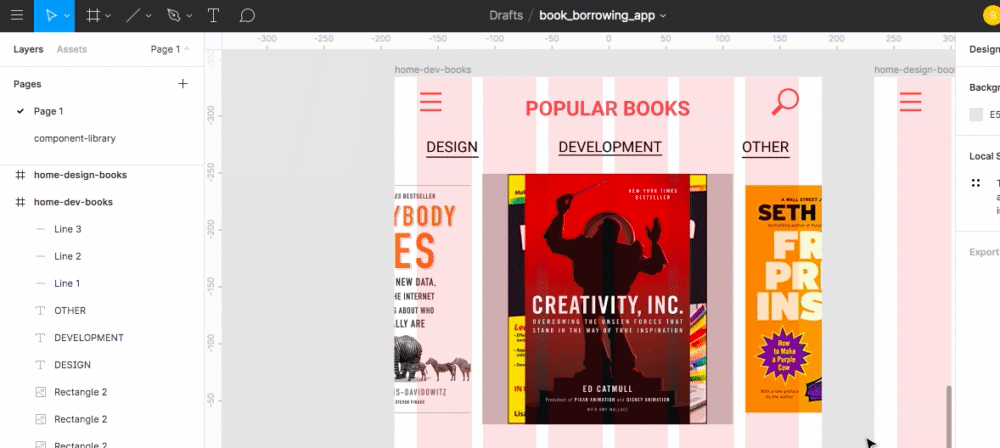Select the Creativity, Inc. book cover
This screenshot has width=1000, height=448.
coord(608,299)
